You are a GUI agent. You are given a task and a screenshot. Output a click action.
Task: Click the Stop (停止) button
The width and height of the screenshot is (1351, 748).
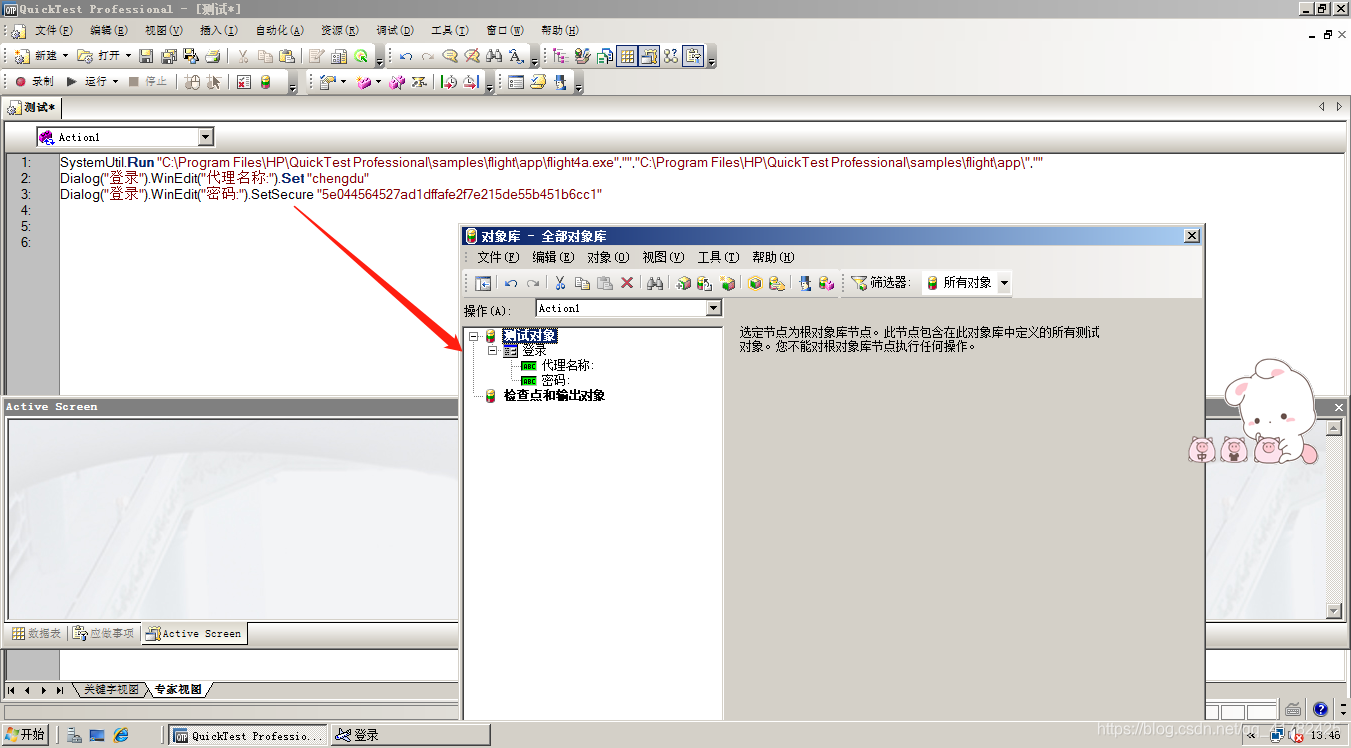[x=149, y=81]
